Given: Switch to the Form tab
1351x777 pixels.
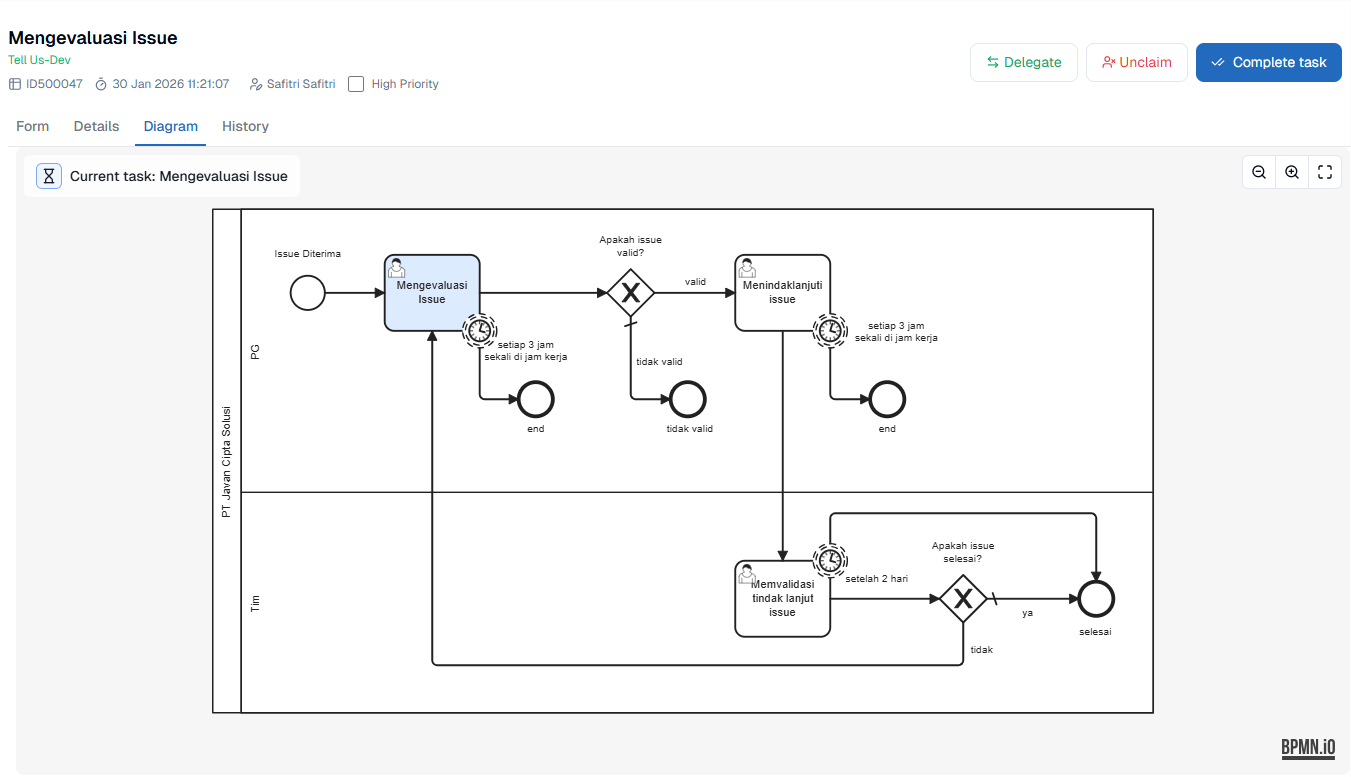Looking at the screenshot, I should point(32,126).
